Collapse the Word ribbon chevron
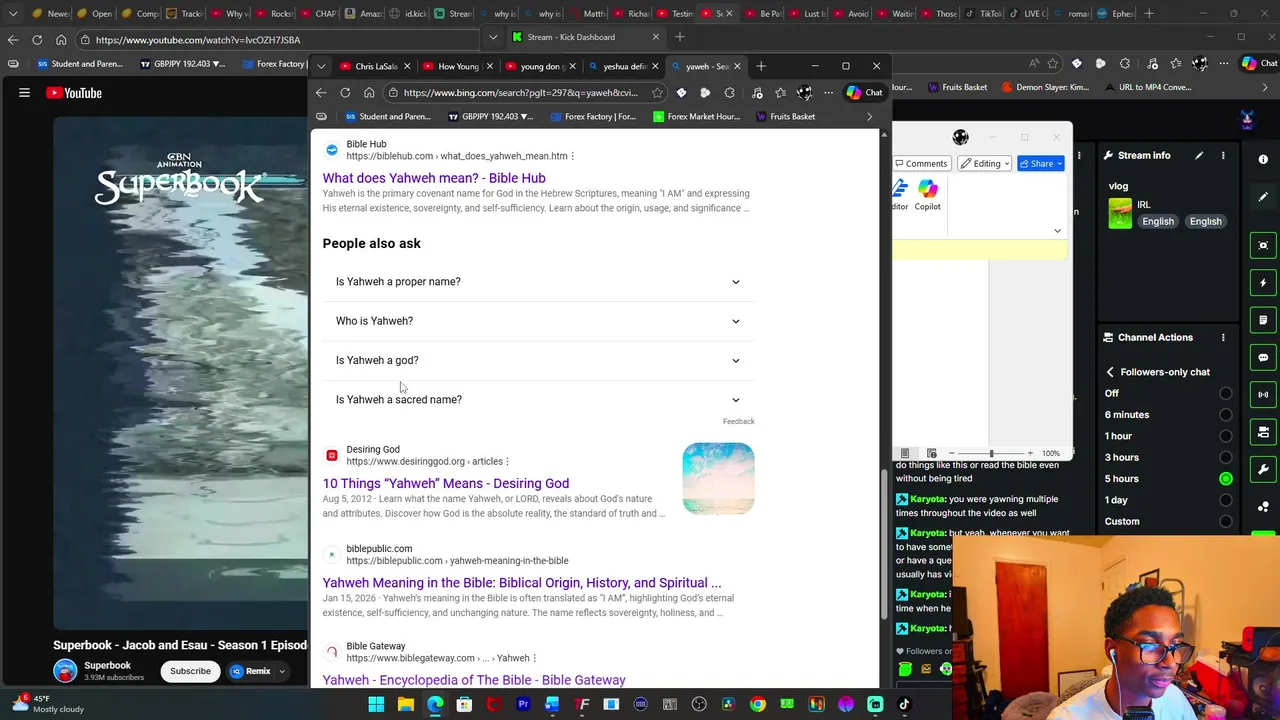Viewport: 1280px width, 720px height. click(1057, 231)
